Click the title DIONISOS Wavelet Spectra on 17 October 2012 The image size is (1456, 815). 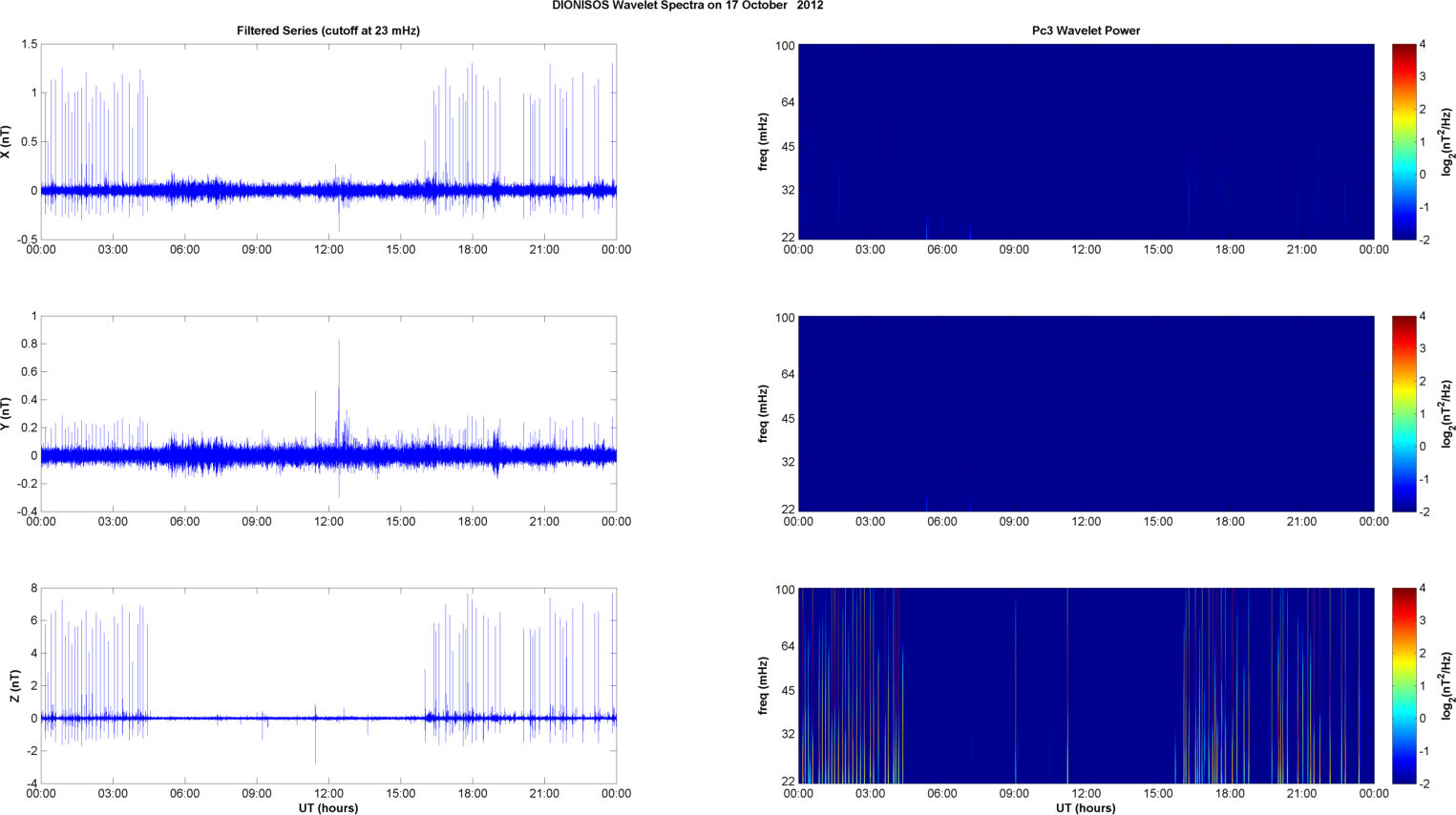pos(687,6)
